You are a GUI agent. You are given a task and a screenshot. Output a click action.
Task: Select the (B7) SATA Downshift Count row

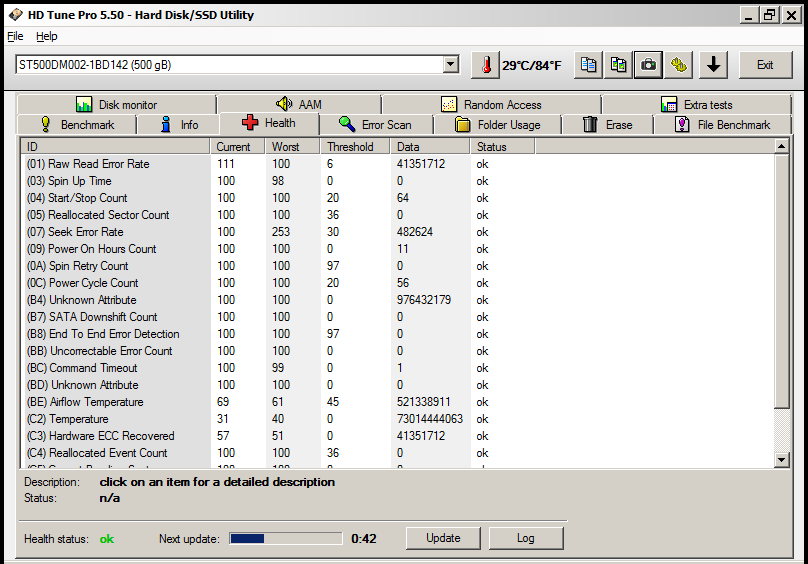coord(397,317)
